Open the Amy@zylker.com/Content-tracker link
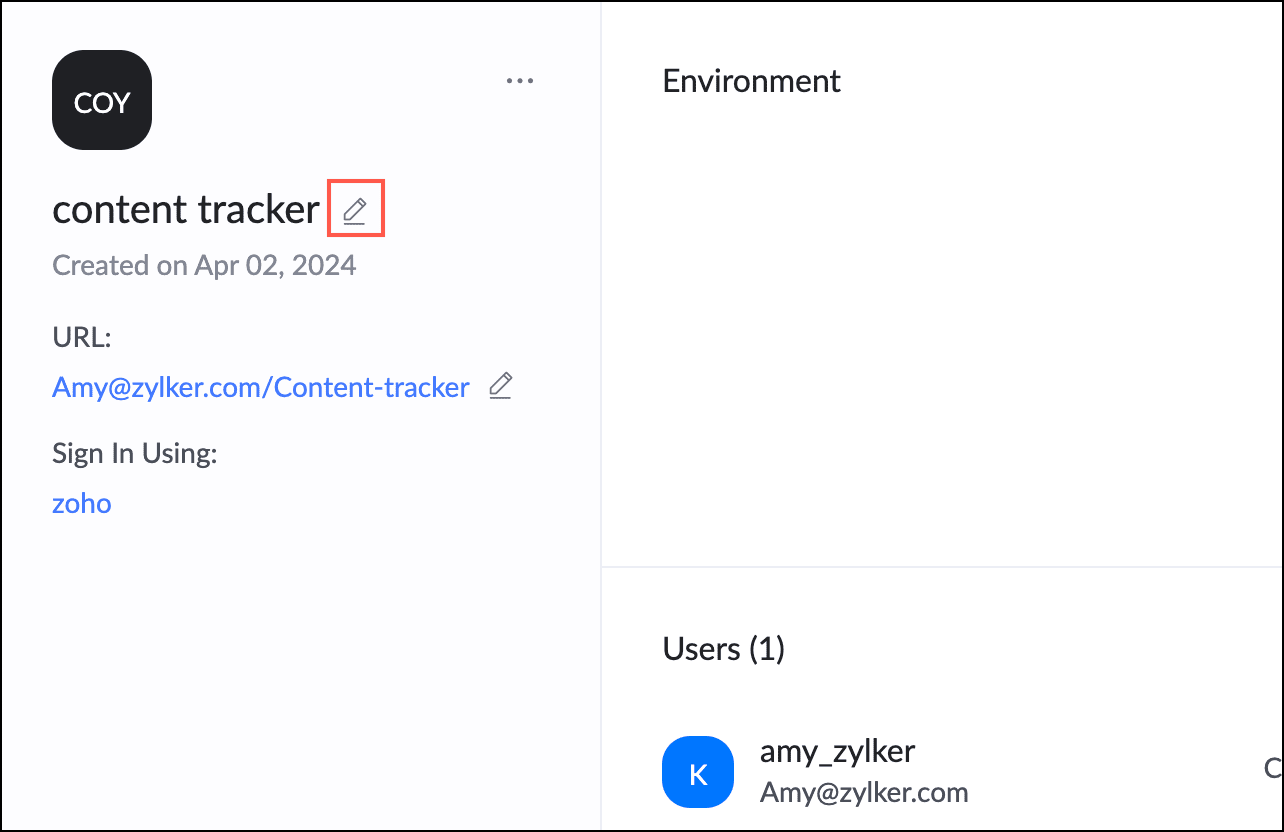Screen dimensions: 1284x832 (x=261, y=387)
